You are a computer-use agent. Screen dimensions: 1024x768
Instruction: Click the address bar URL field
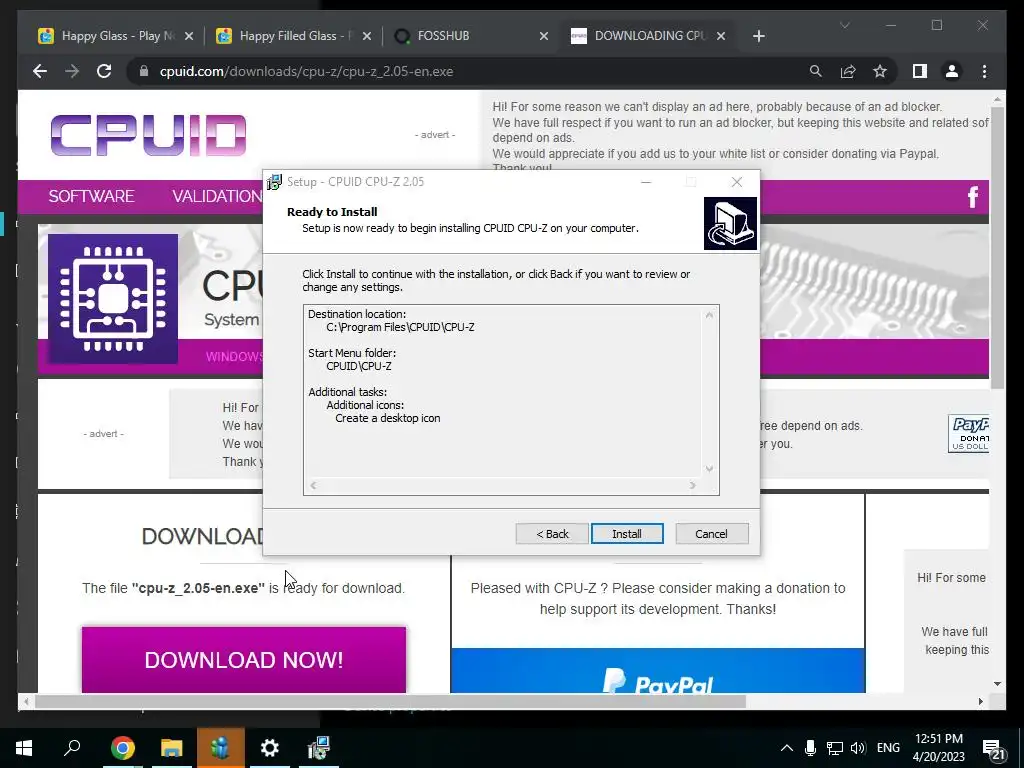pos(470,71)
